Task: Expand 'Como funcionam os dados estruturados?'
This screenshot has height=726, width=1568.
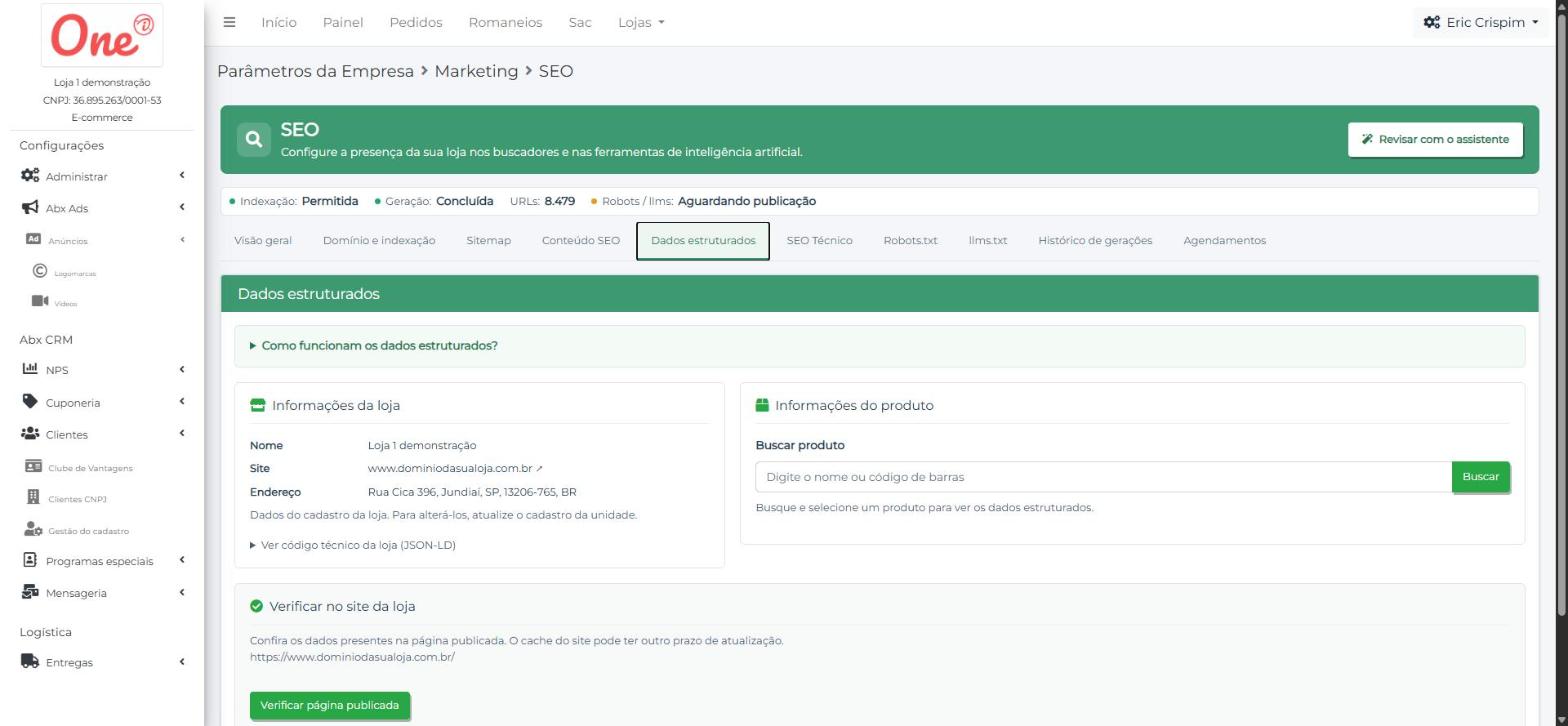Action: tap(374, 346)
